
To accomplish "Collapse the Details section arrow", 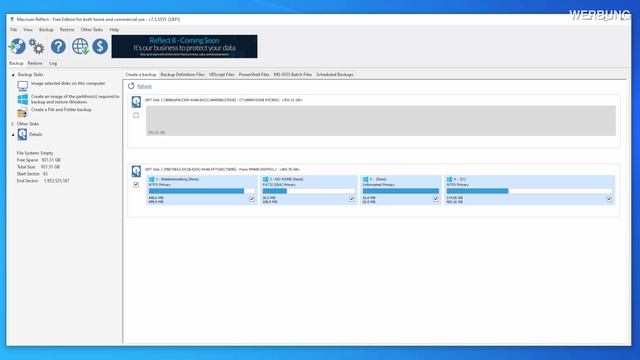I will point(13,134).
